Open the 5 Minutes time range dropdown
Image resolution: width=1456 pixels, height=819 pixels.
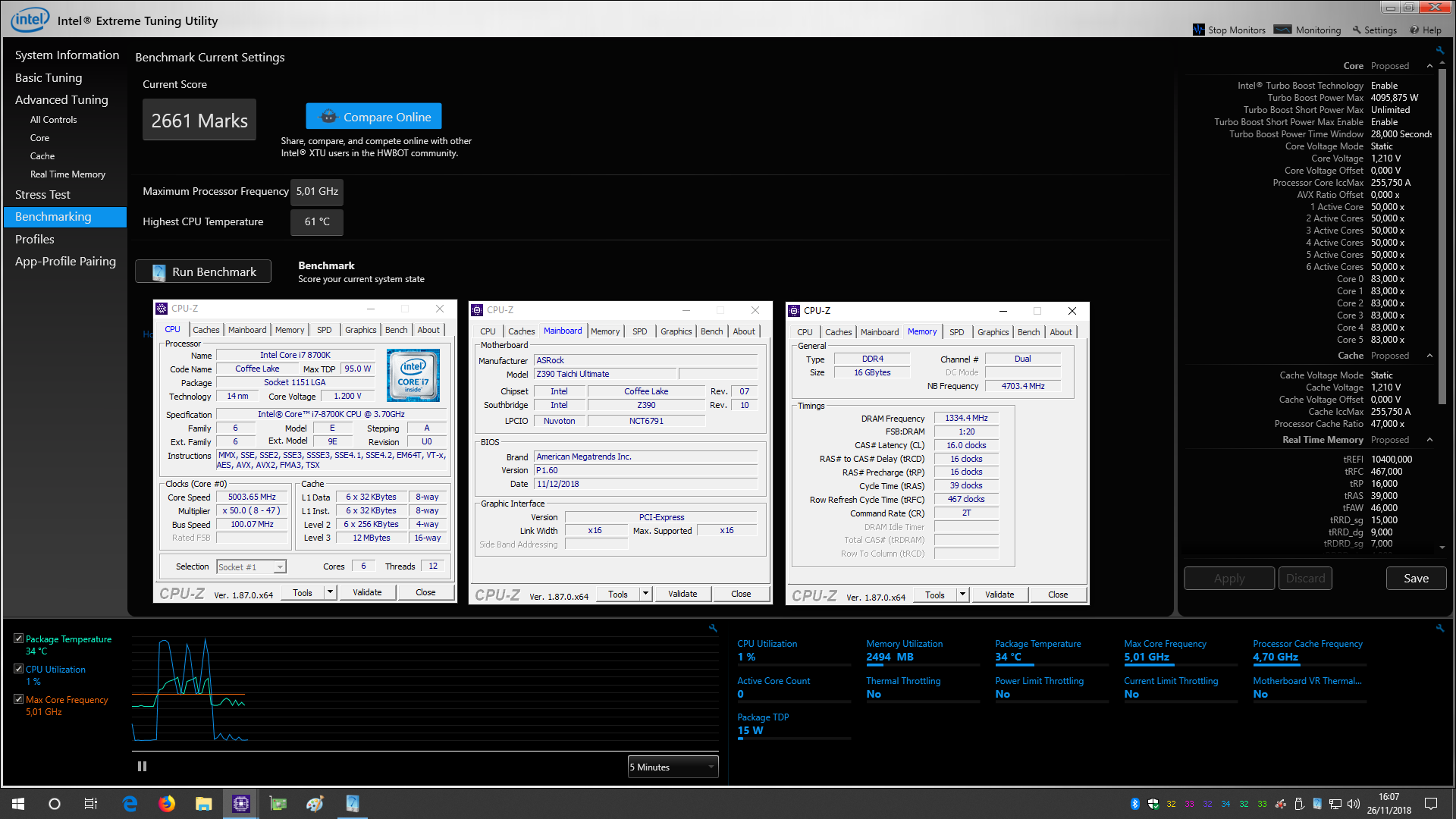click(673, 767)
